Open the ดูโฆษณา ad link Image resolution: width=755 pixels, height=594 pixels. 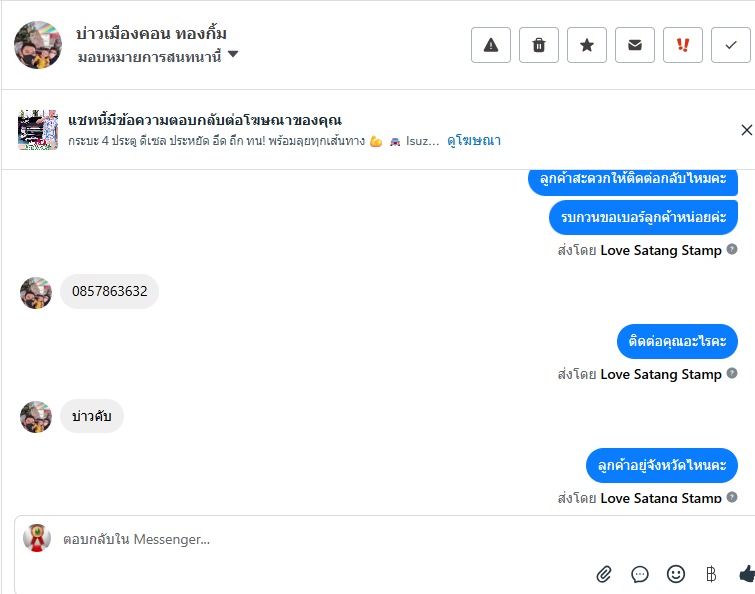pos(474,141)
